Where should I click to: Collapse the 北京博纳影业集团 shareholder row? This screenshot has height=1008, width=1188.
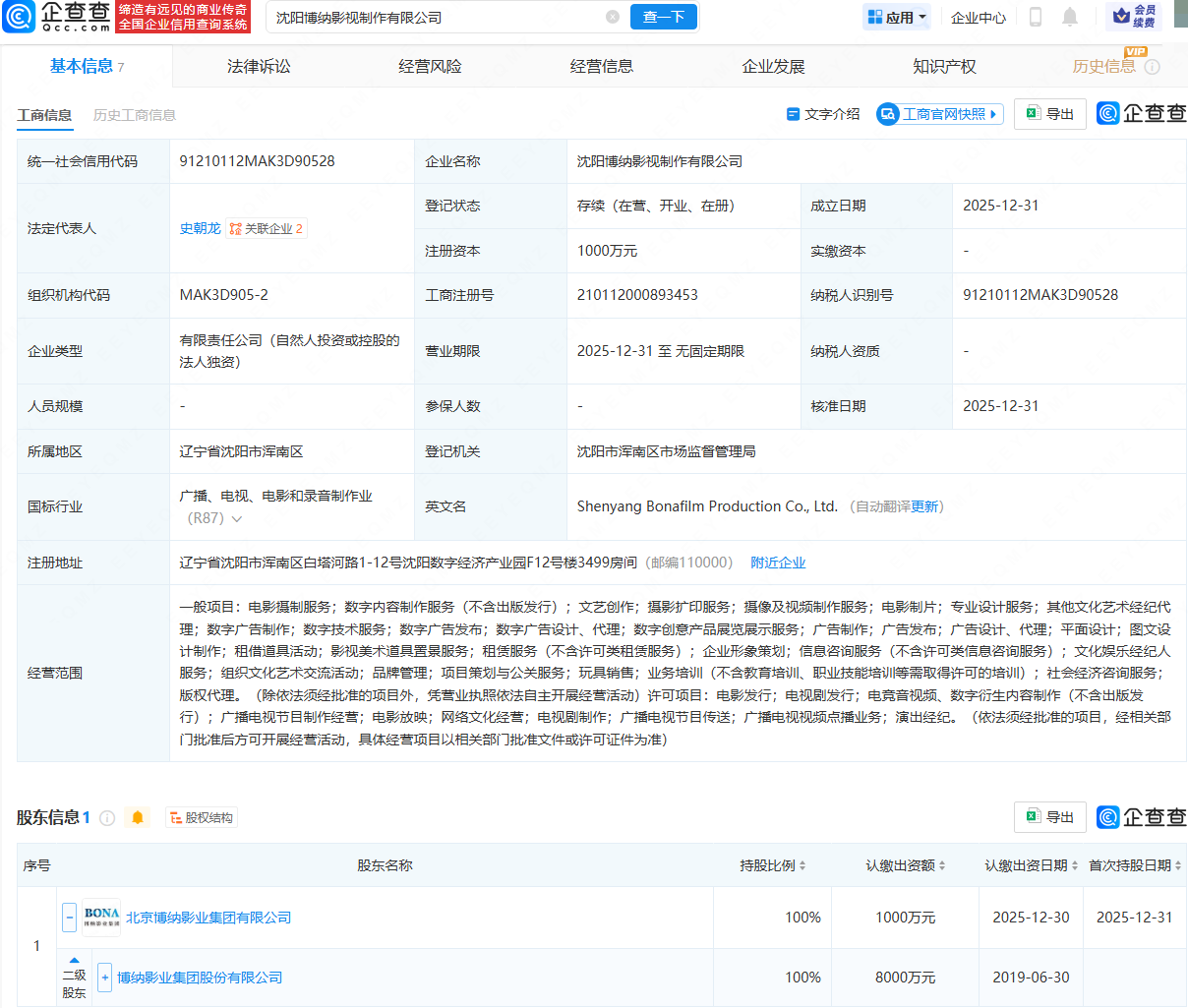69,917
